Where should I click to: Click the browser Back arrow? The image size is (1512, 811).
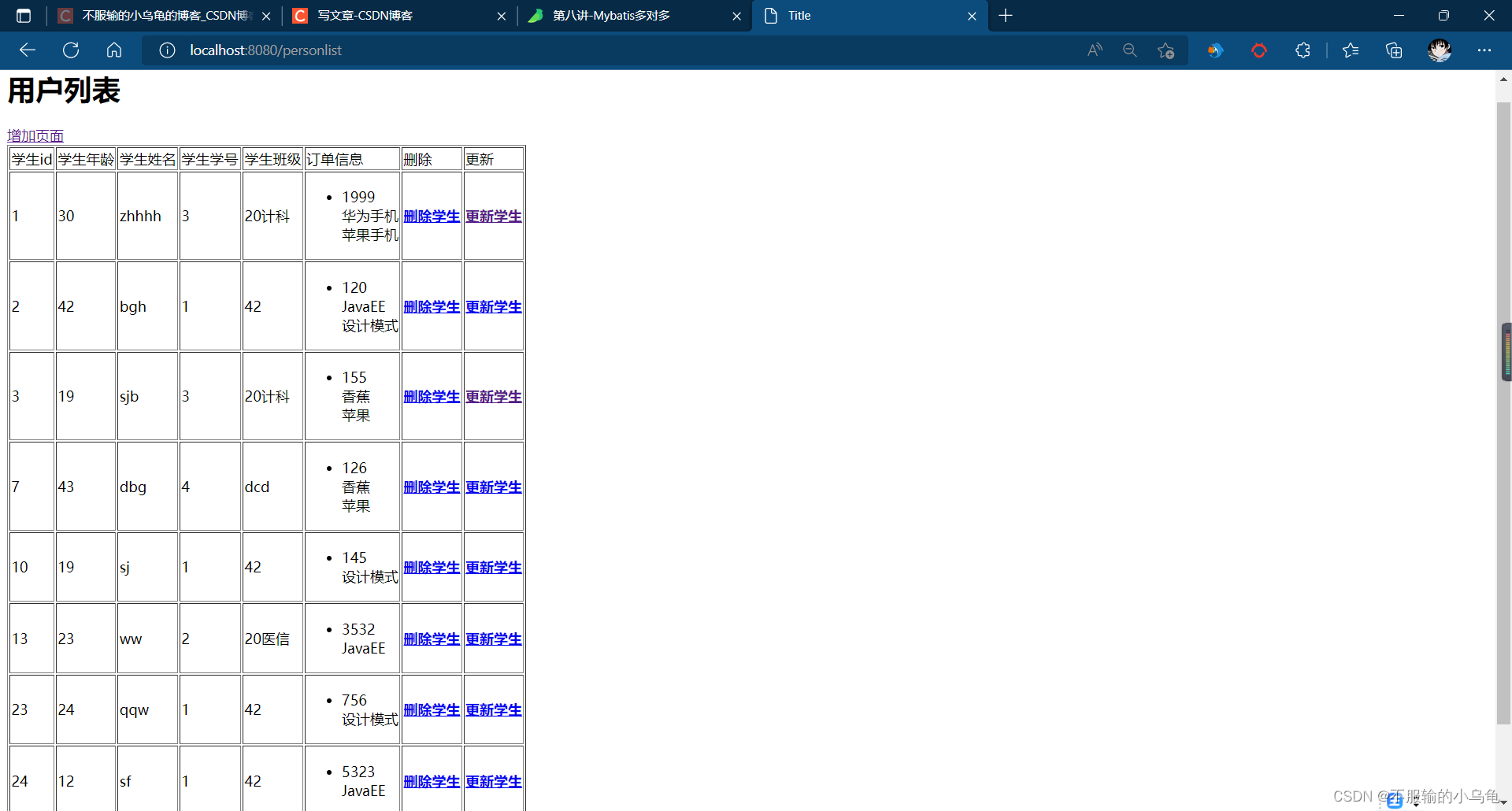tap(28, 50)
